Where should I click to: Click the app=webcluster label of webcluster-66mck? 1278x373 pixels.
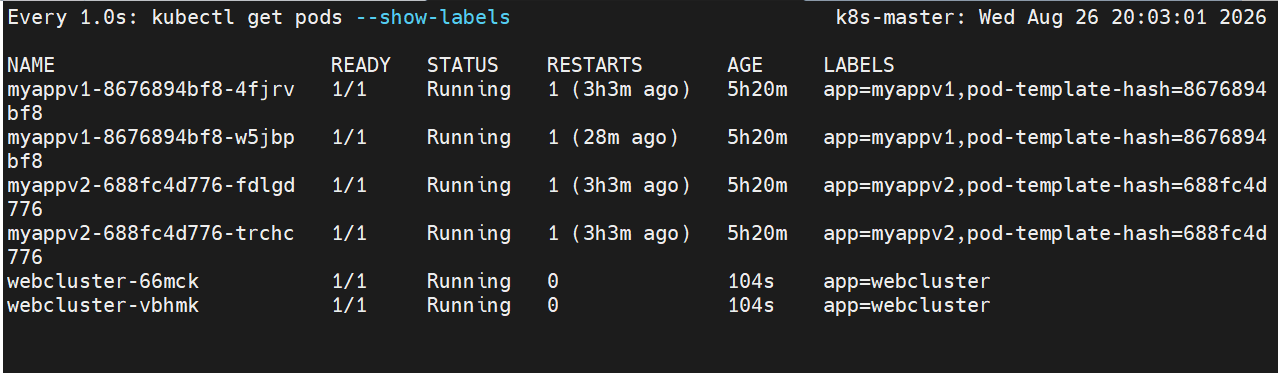tap(907, 282)
